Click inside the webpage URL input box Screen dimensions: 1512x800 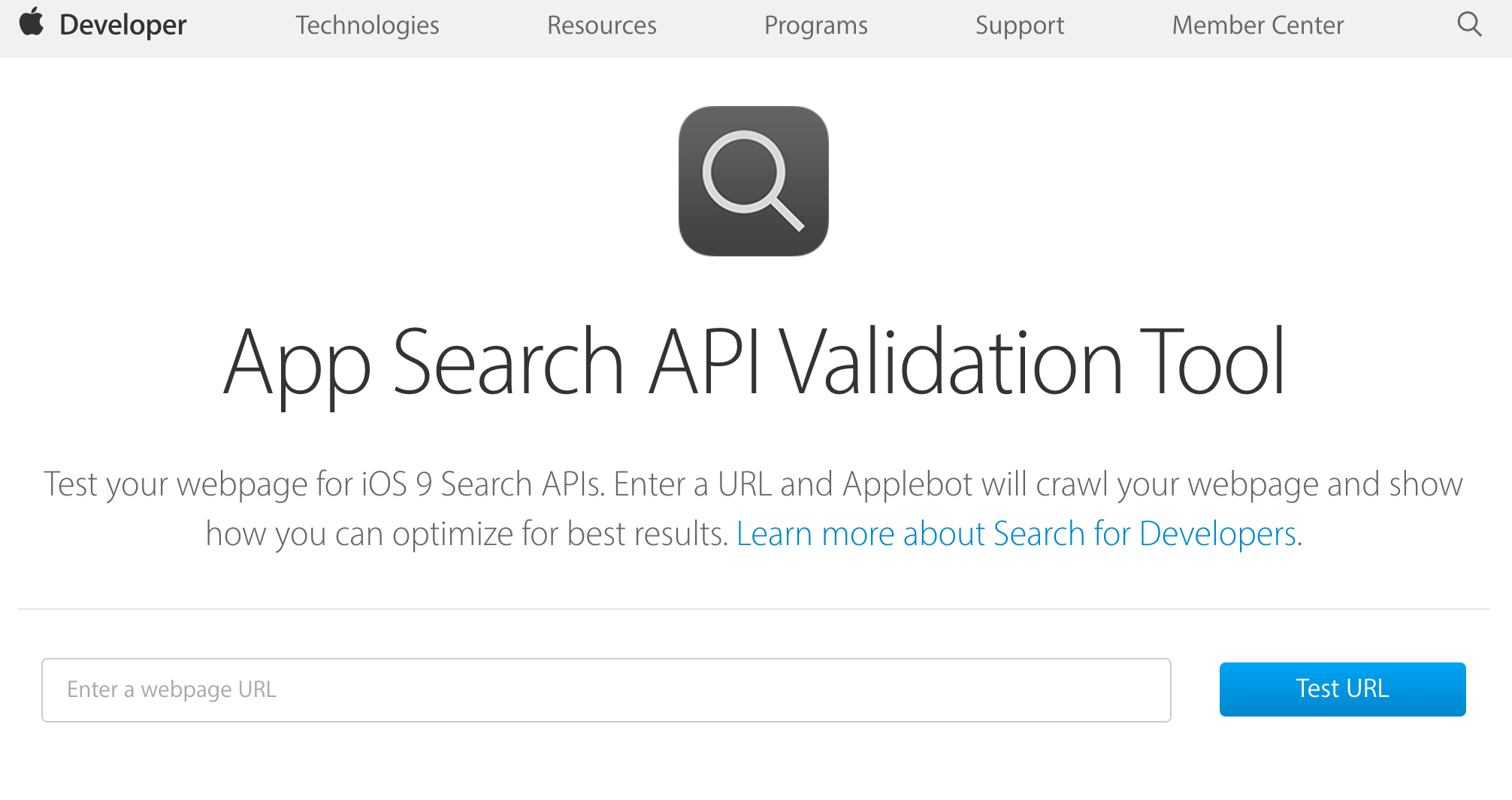click(607, 689)
